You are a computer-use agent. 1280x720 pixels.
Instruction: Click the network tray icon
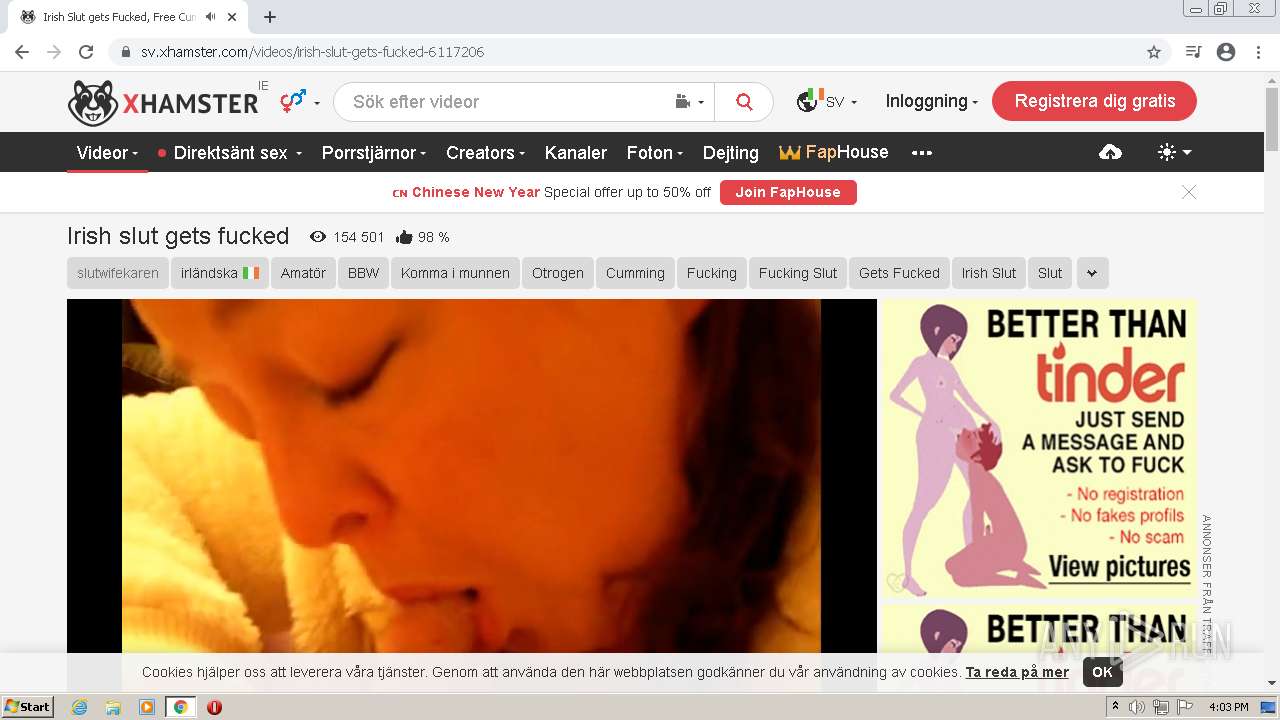[x=1161, y=707]
